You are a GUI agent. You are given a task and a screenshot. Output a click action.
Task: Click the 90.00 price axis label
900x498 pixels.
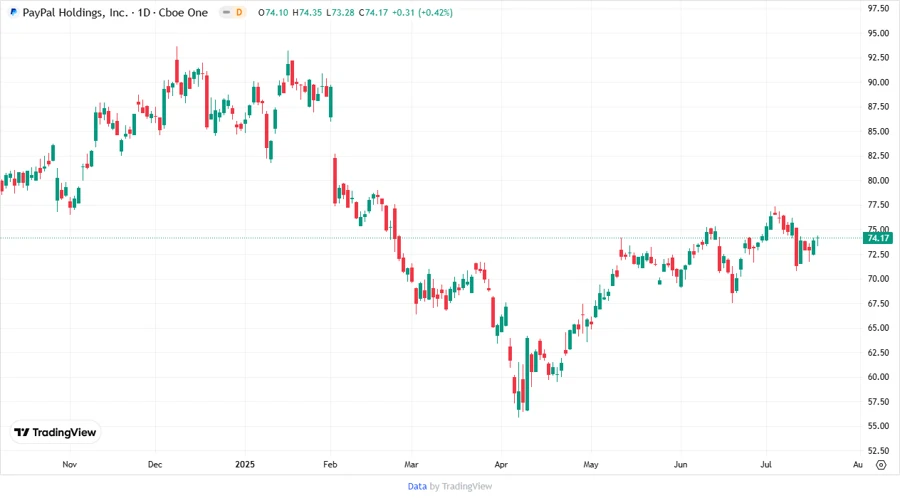[x=878, y=82]
